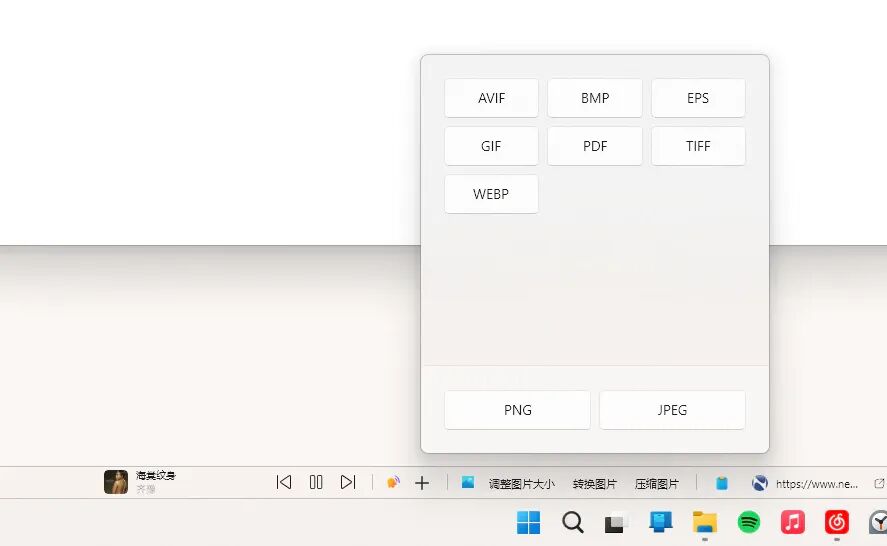This screenshot has height=546, width=887.
Task: Open File Explorer from the taskbar
Action: 705,522
